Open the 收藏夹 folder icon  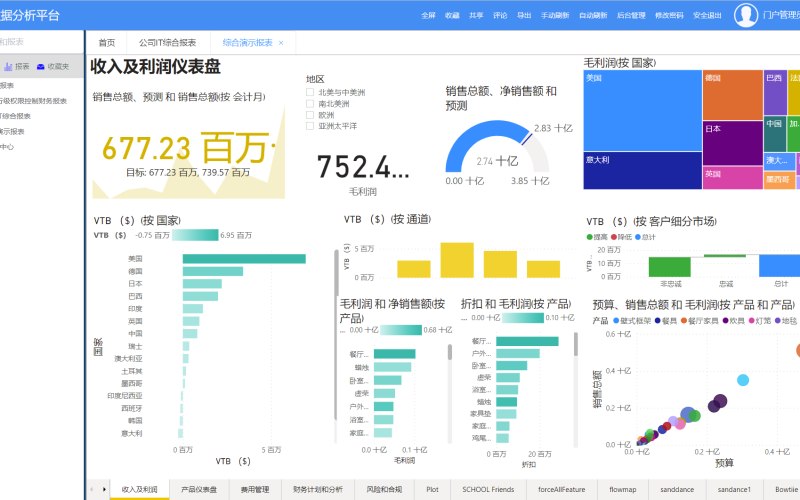point(41,66)
